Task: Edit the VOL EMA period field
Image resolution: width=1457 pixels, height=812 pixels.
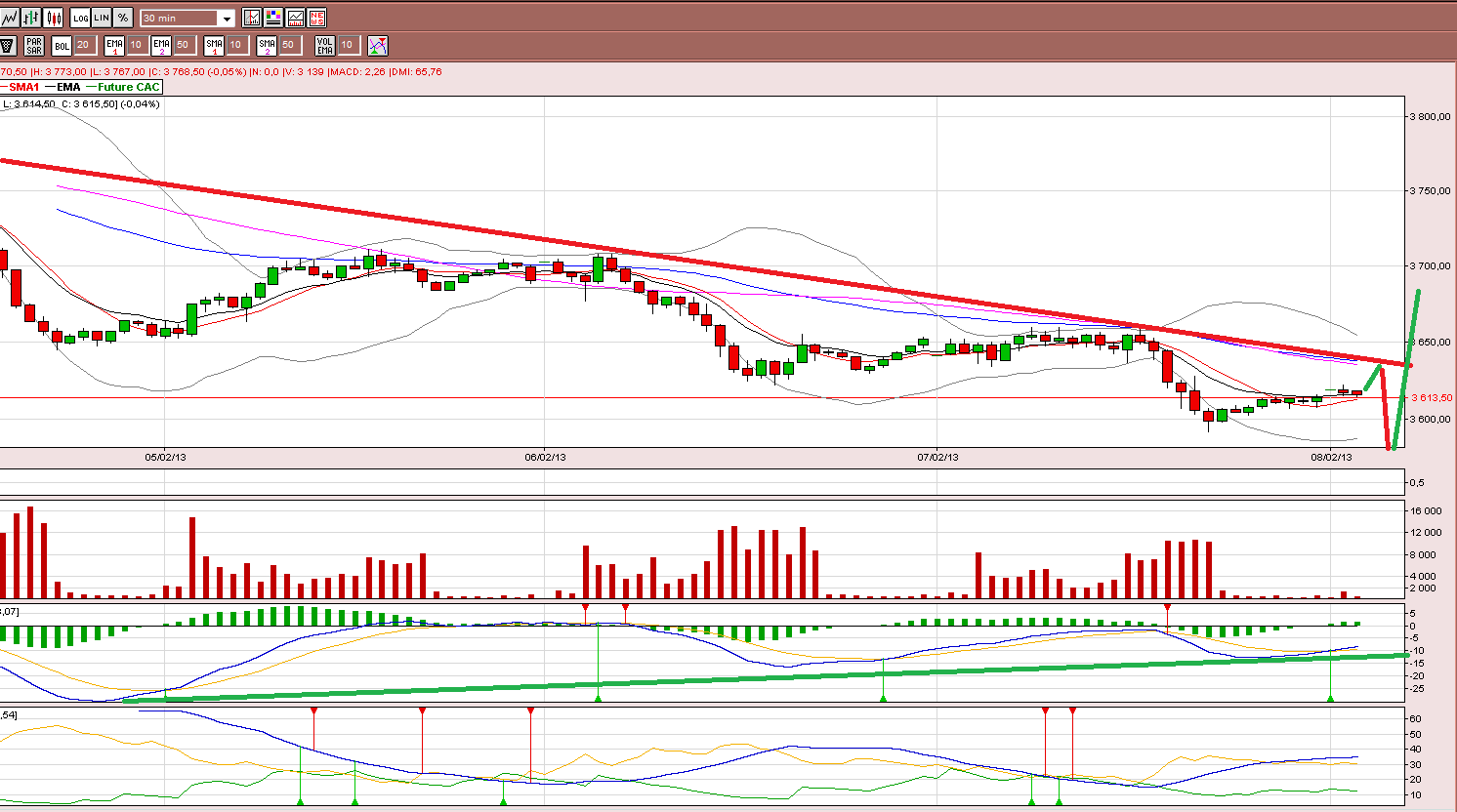Action: point(348,45)
